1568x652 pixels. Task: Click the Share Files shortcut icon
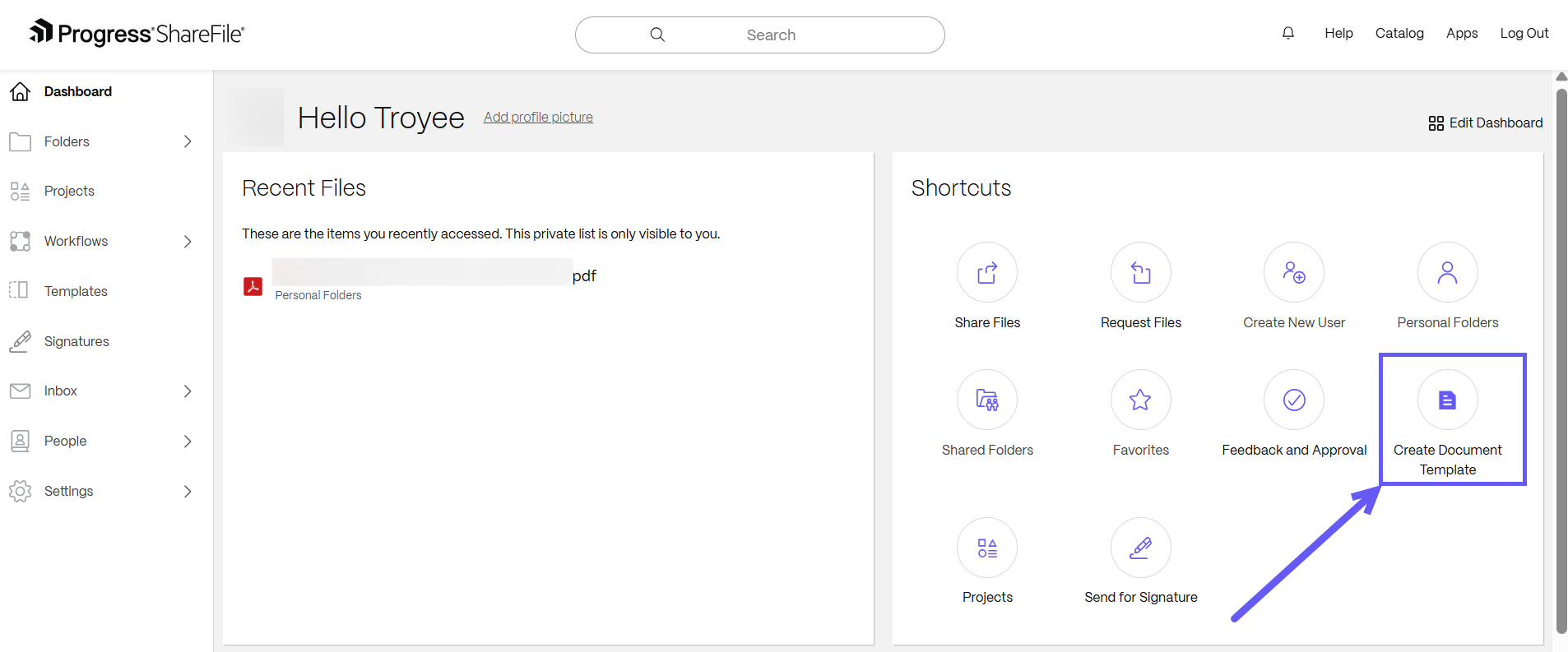[986, 273]
